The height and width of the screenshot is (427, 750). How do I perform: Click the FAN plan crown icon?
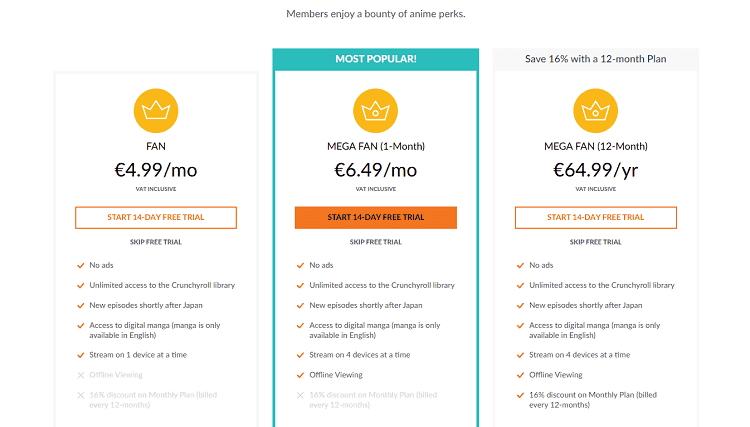point(156,110)
